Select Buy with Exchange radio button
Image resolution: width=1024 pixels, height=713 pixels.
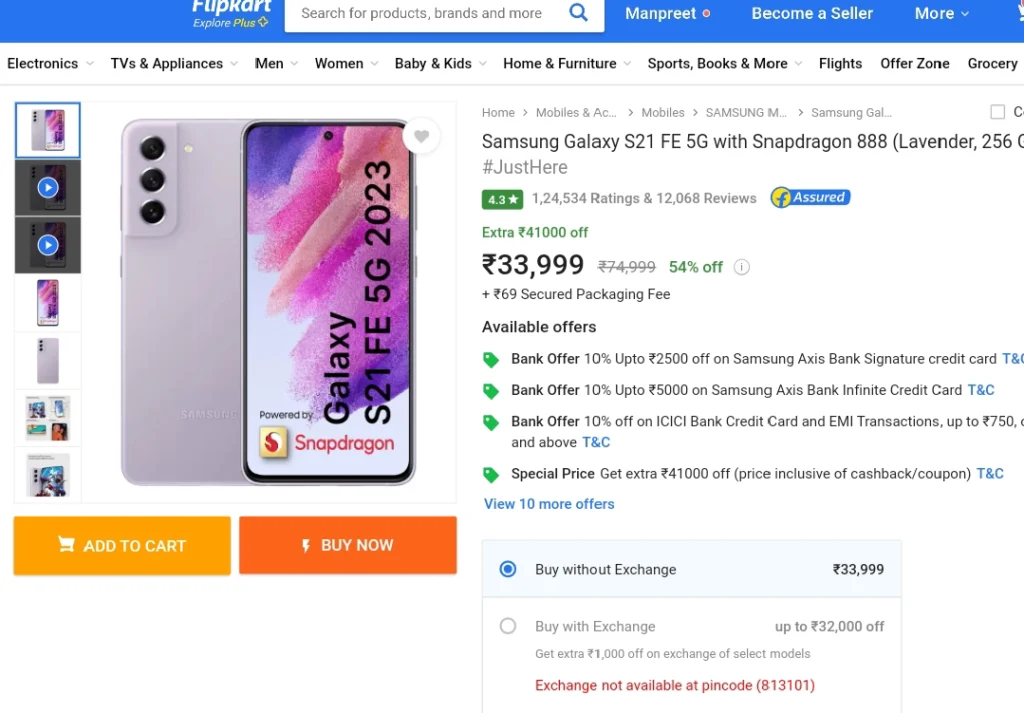tap(508, 626)
